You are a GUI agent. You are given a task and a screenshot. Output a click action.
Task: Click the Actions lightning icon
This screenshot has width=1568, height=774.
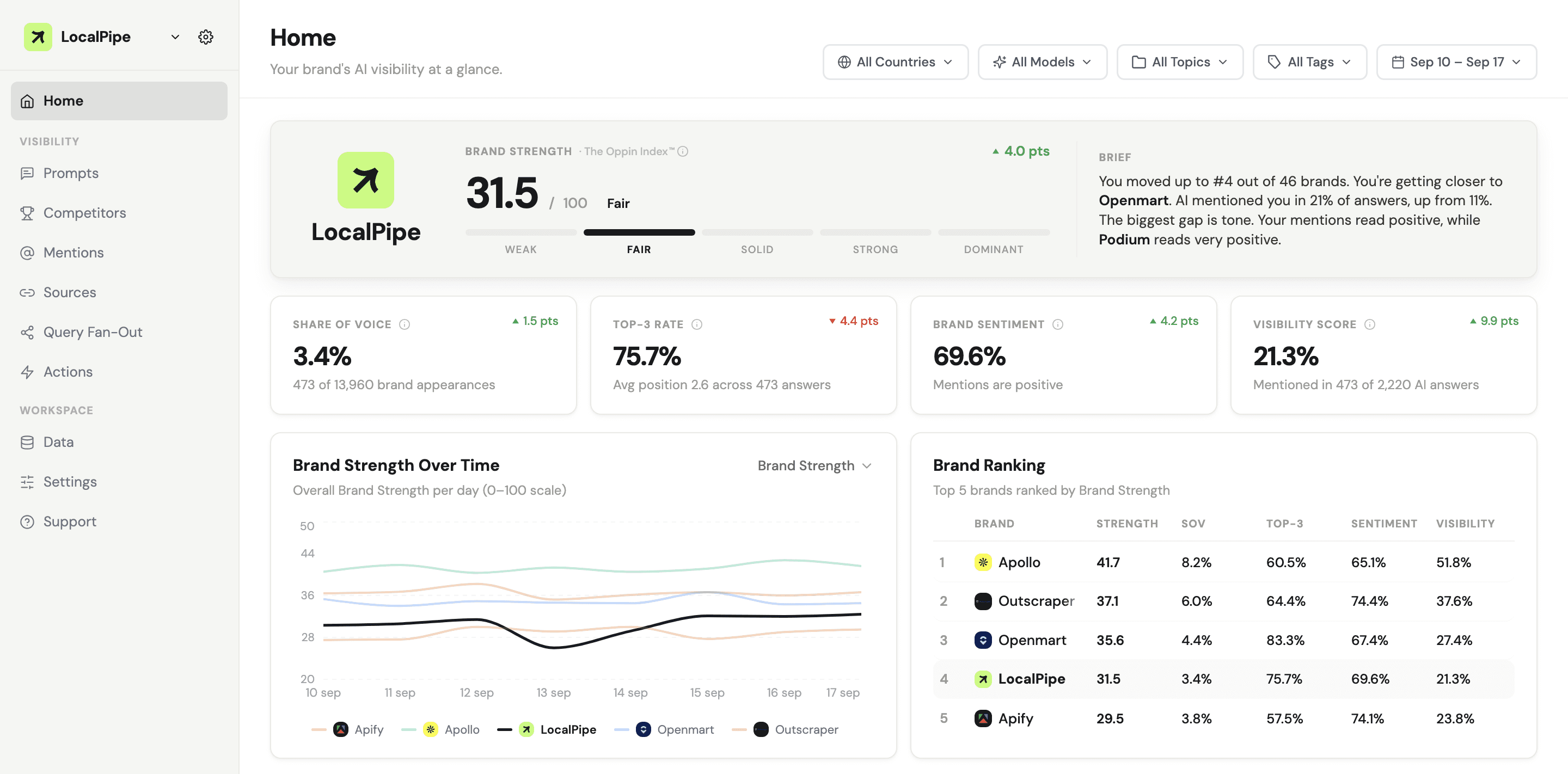27,372
